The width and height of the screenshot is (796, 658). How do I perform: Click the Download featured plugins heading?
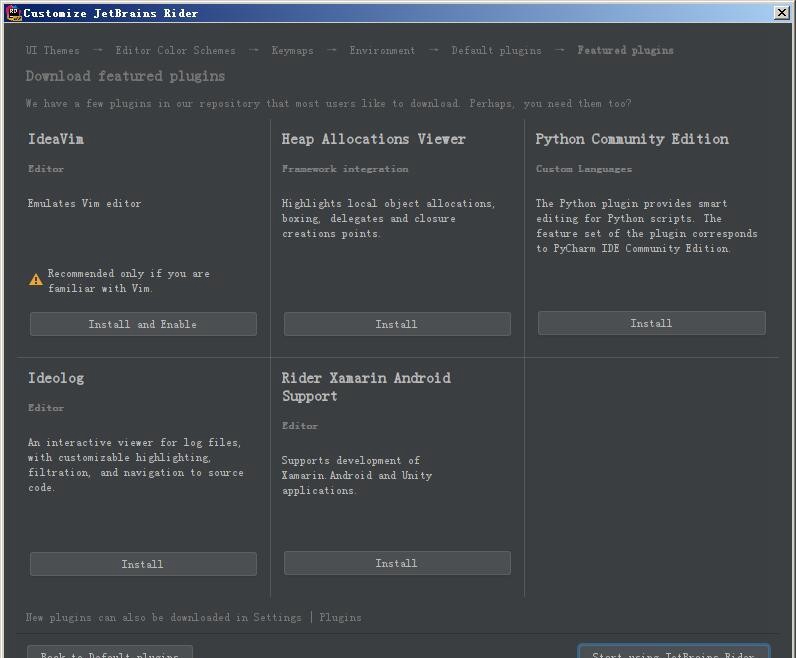(125, 76)
